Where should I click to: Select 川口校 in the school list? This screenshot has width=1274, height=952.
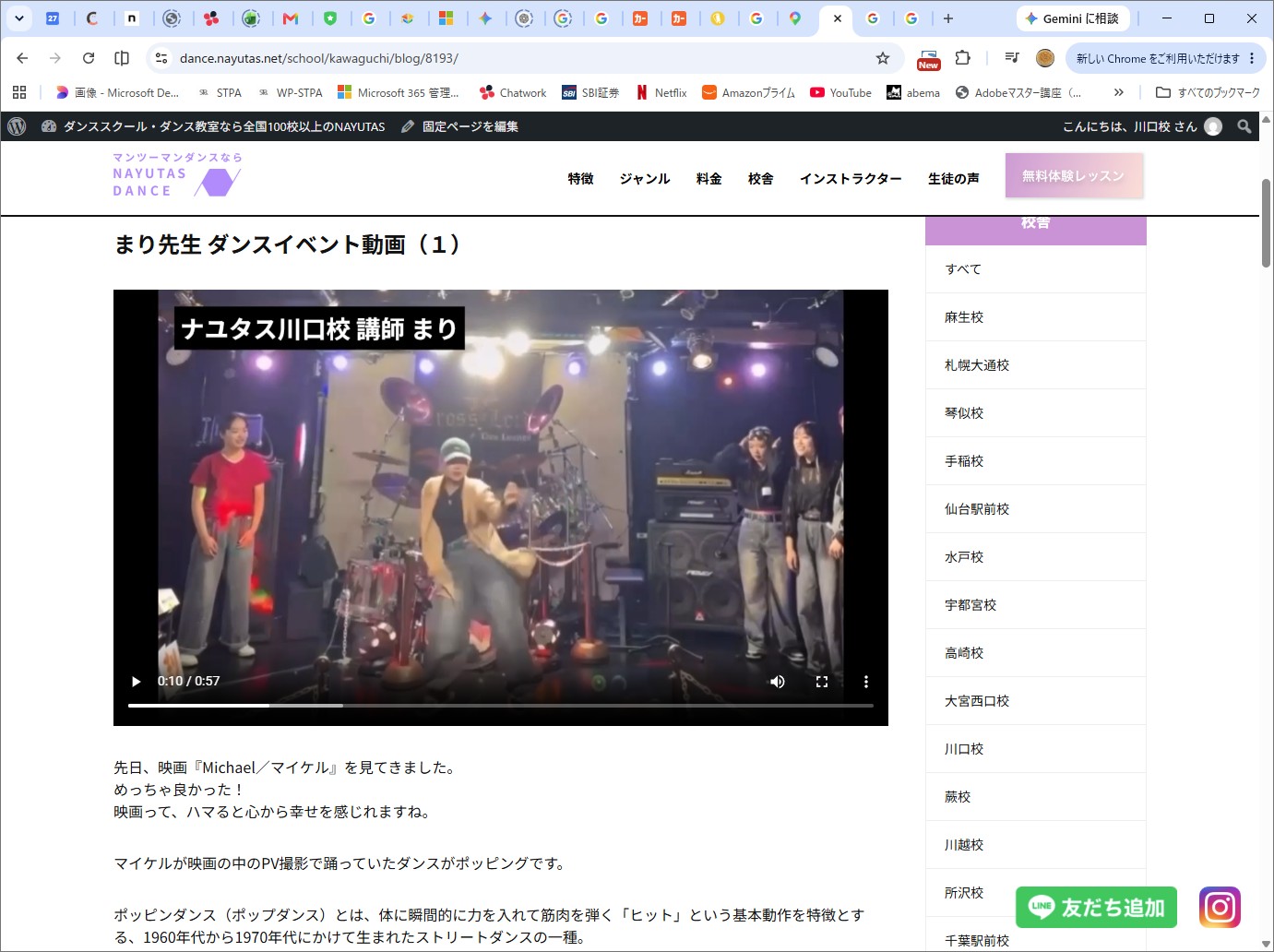tap(1035, 749)
